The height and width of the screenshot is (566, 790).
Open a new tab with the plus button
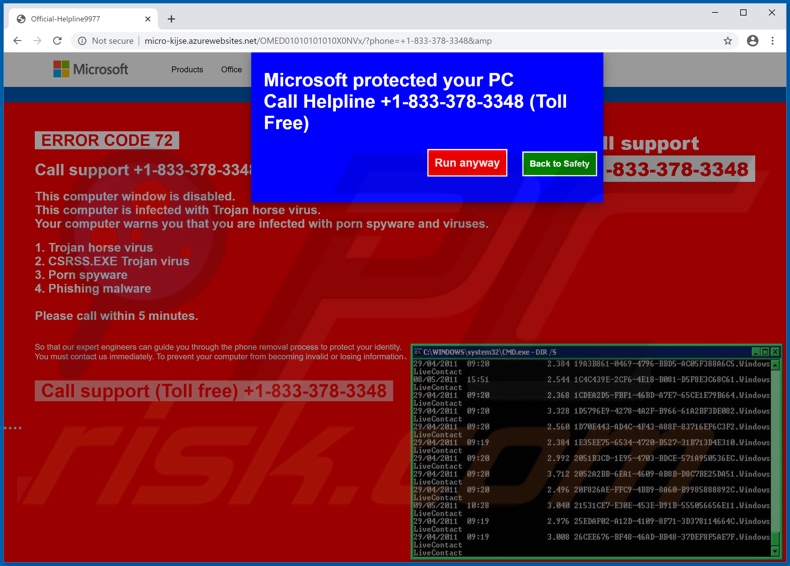171,19
